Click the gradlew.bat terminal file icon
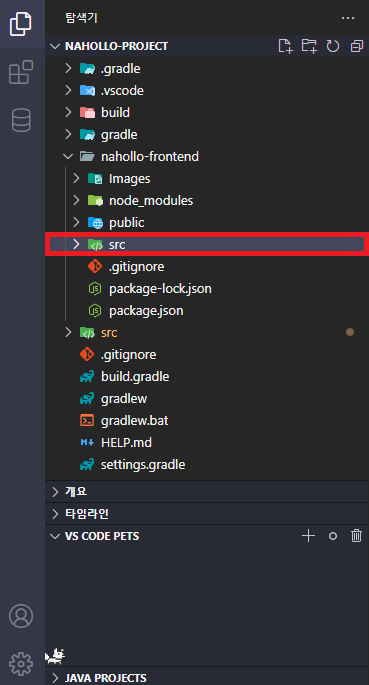Image resolution: width=369 pixels, height=685 pixels. (87, 421)
